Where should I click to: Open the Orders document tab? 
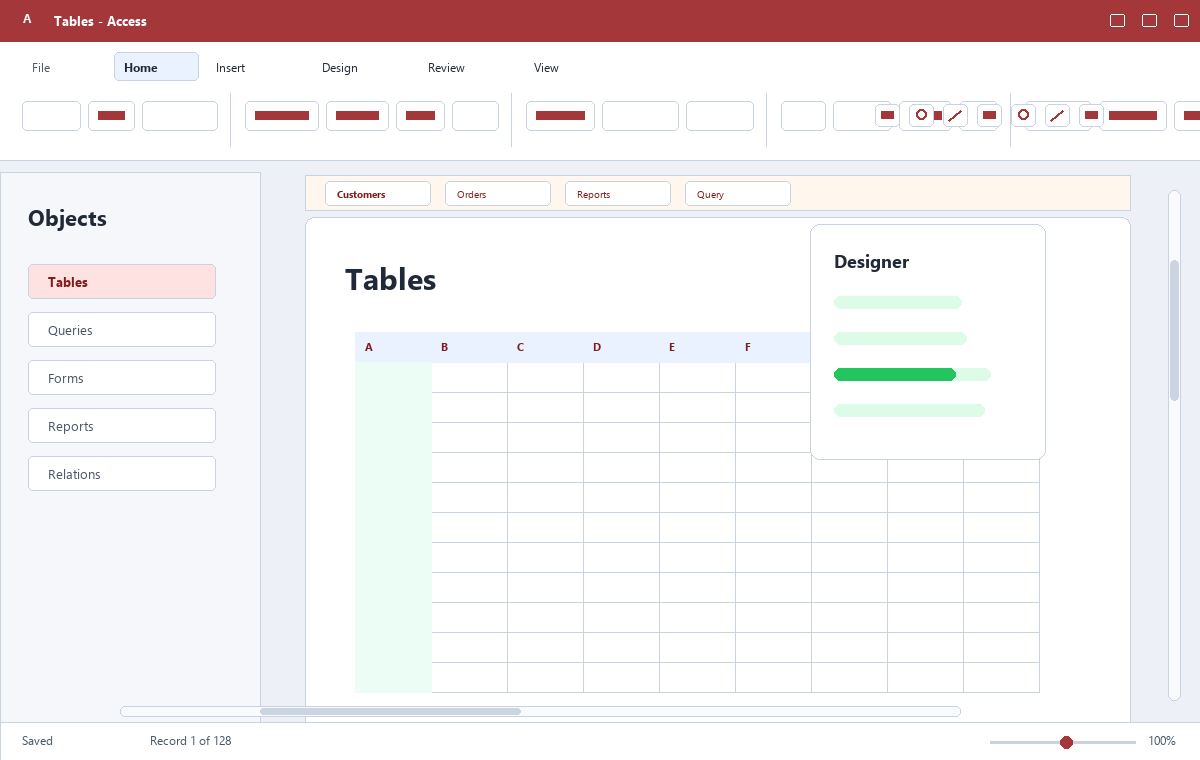click(x=498, y=194)
